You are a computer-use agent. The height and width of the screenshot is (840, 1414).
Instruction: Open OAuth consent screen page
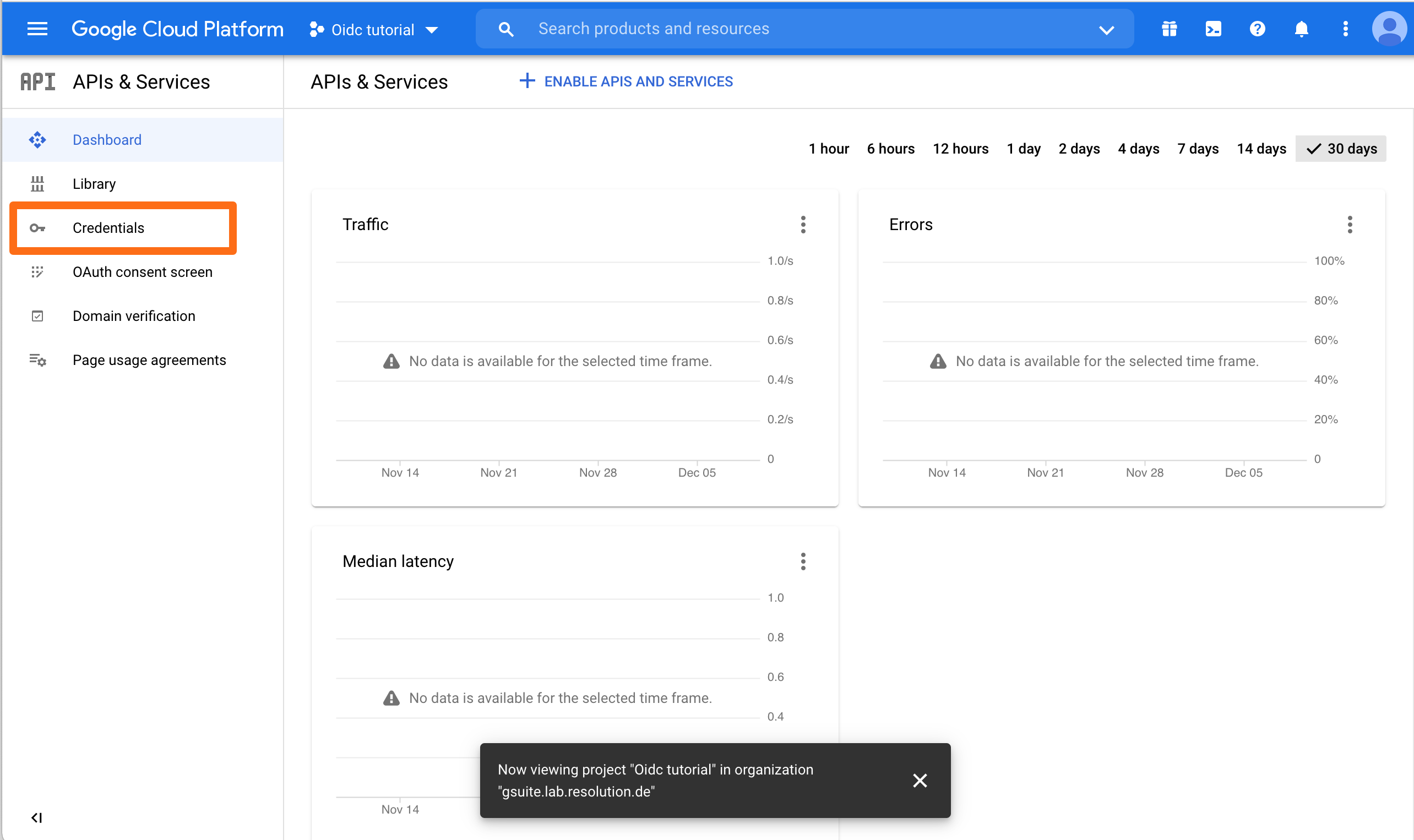tap(142, 272)
